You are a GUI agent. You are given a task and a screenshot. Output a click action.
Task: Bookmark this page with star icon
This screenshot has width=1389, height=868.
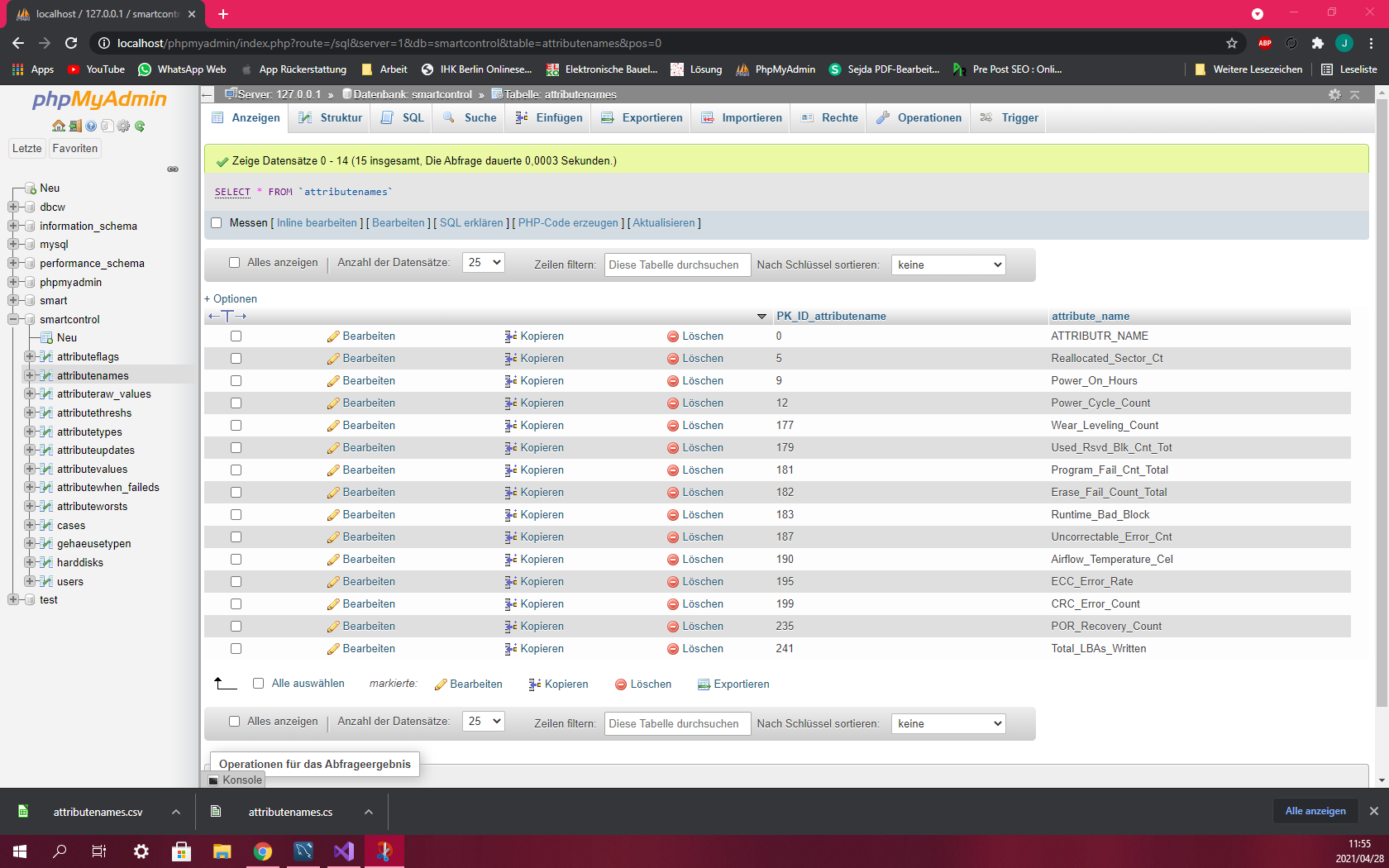click(1232, 43)
